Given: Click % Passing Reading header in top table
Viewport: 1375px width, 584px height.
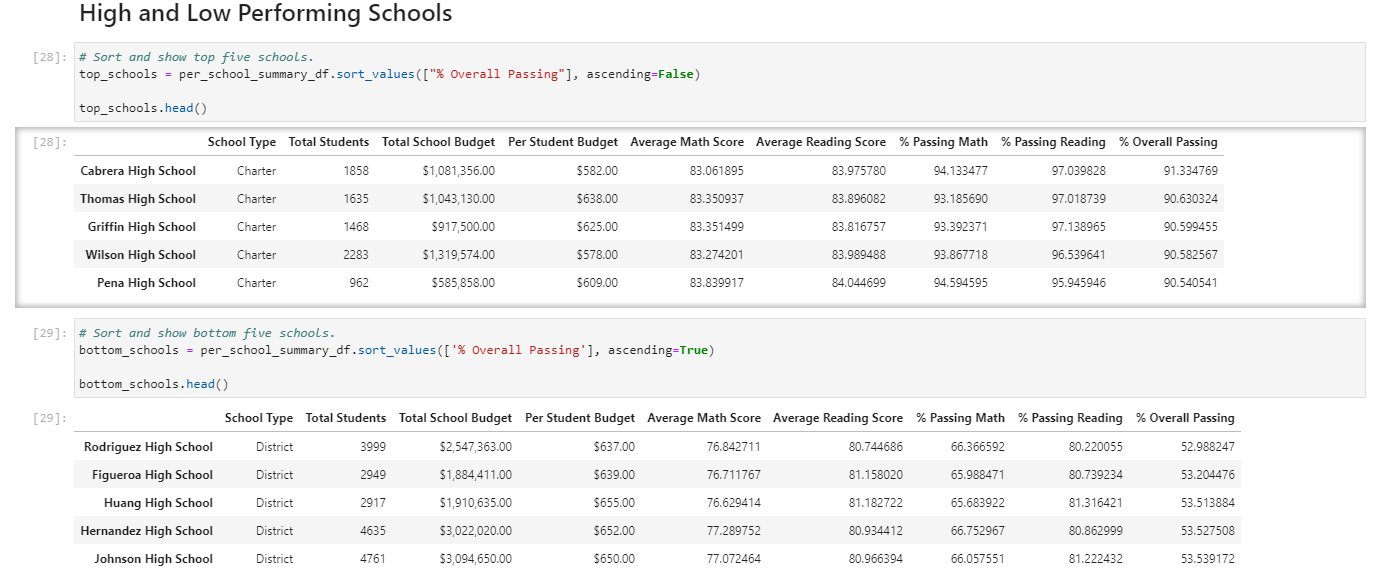Looking at the screenshot, I should (x=1053, y=142).
